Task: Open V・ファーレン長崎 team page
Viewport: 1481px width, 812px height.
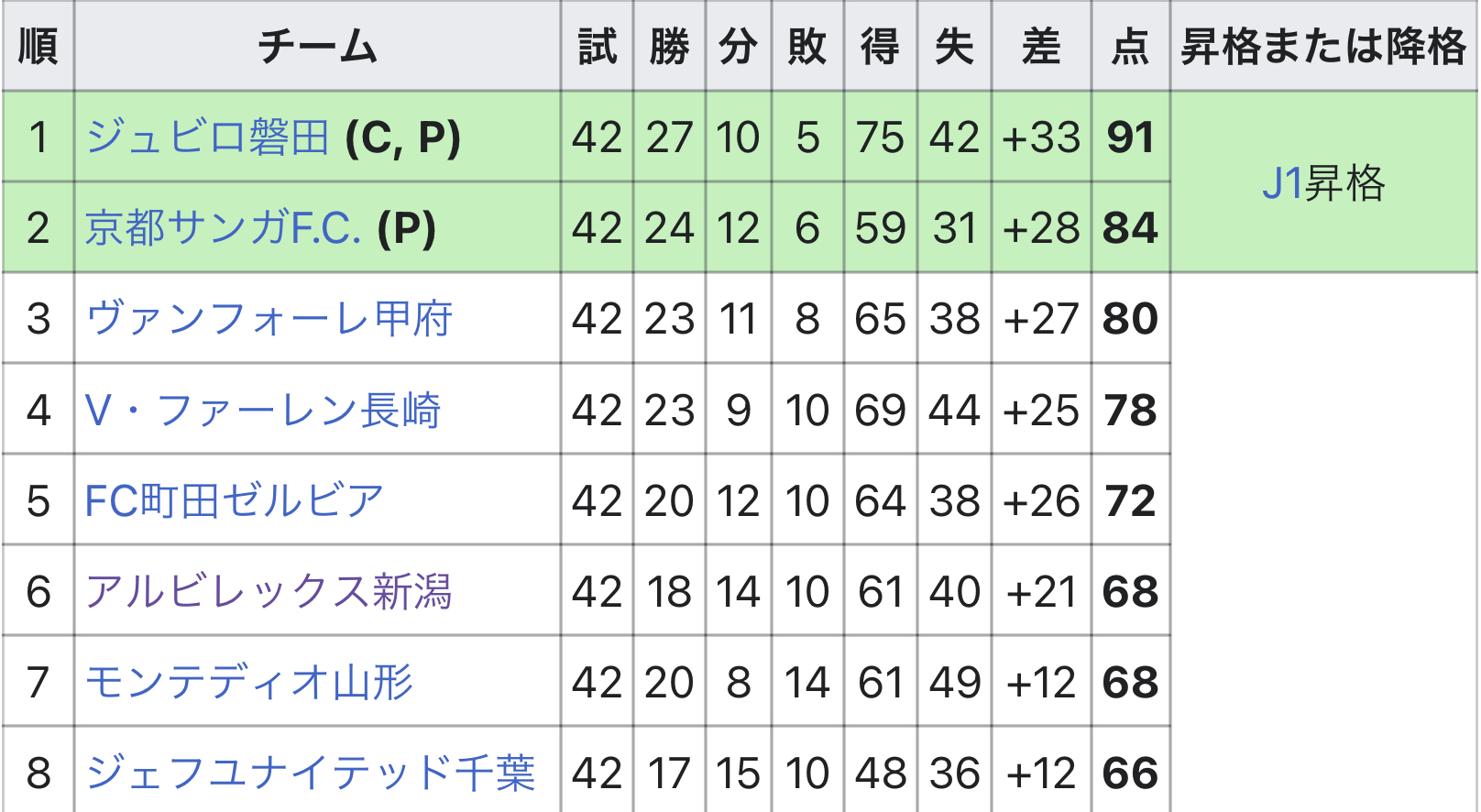Action: point(262,410)
